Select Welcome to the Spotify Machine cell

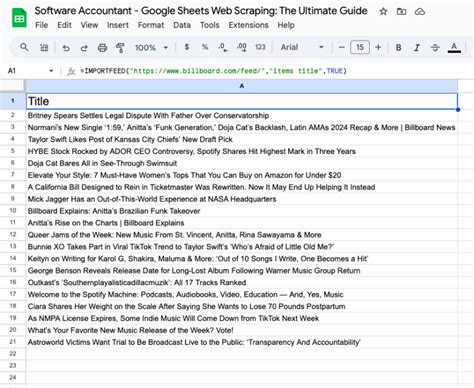(x=242, y=295)
